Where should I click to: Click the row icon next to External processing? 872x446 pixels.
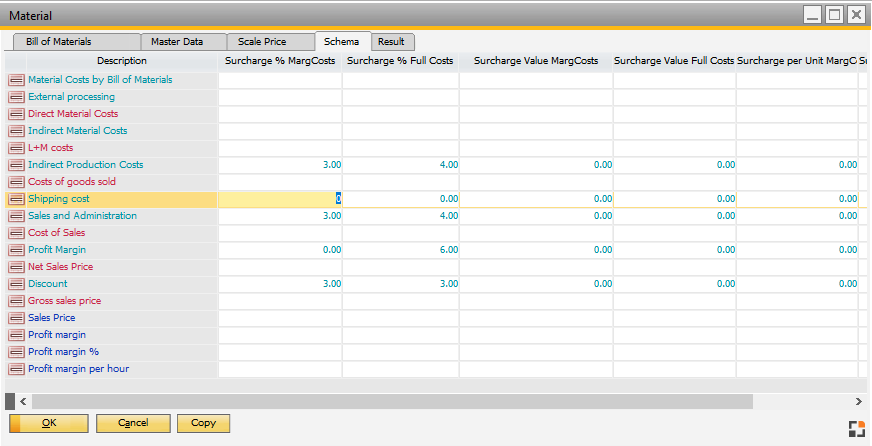click(x=16, y=97)
